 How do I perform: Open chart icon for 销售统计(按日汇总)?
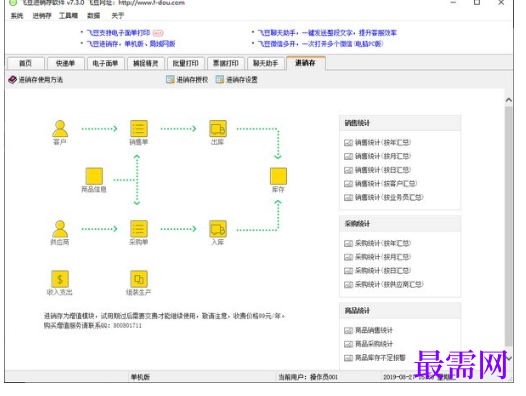pyautogui.click(x=349, y=170)
